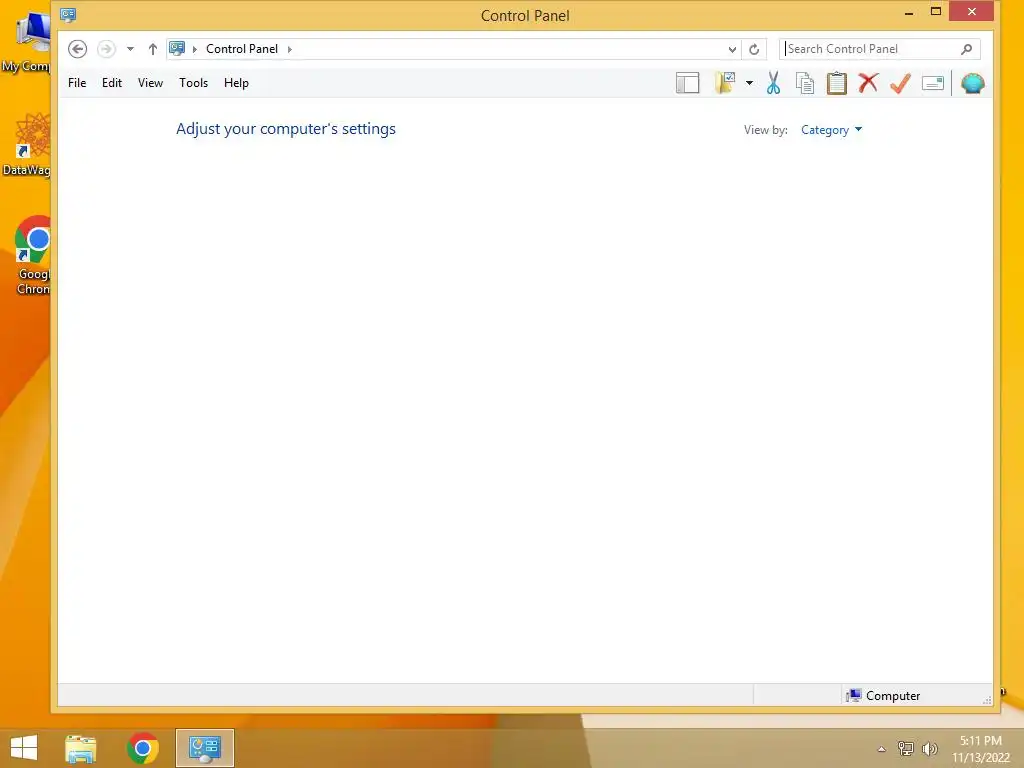Minimize the Control Panel window
The height and width of the screenshot is (768, 1024).
pos(908,12)
